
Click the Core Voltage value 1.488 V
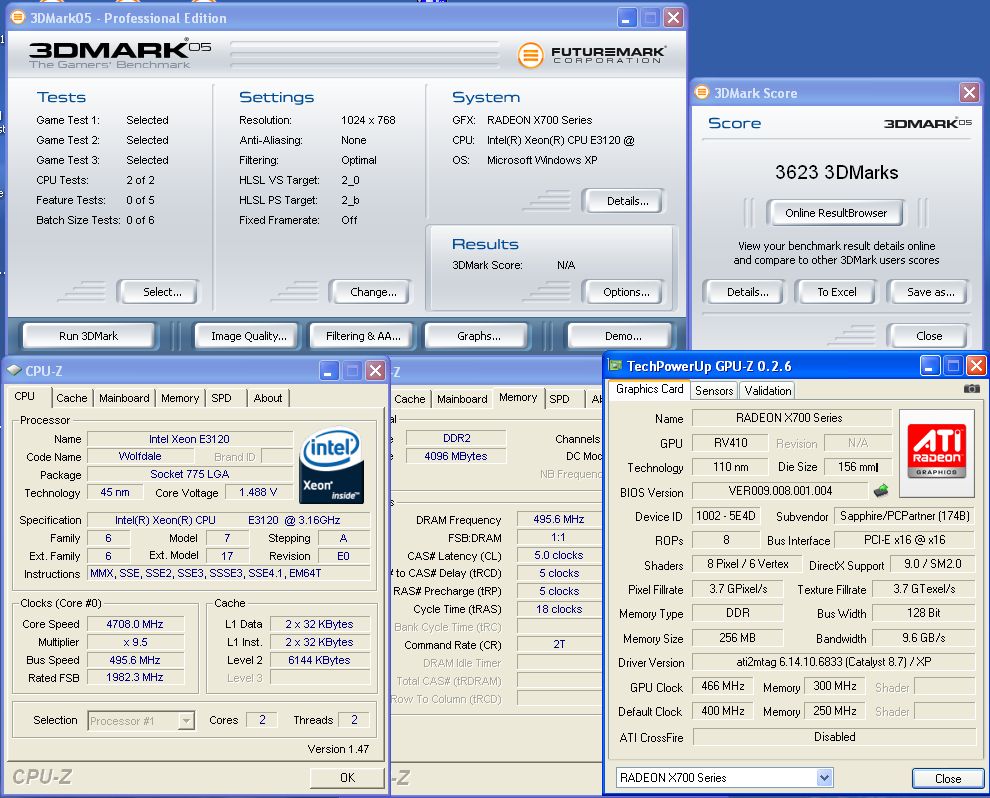(x=258, y=492)
